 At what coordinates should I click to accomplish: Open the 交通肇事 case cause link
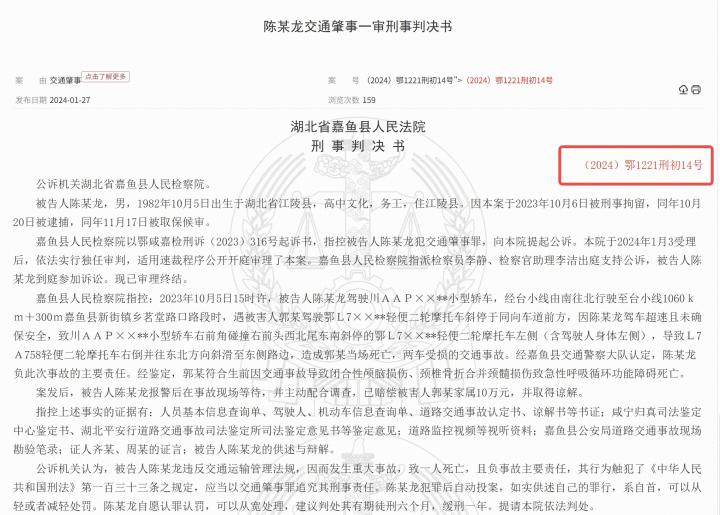pos(65,81)
